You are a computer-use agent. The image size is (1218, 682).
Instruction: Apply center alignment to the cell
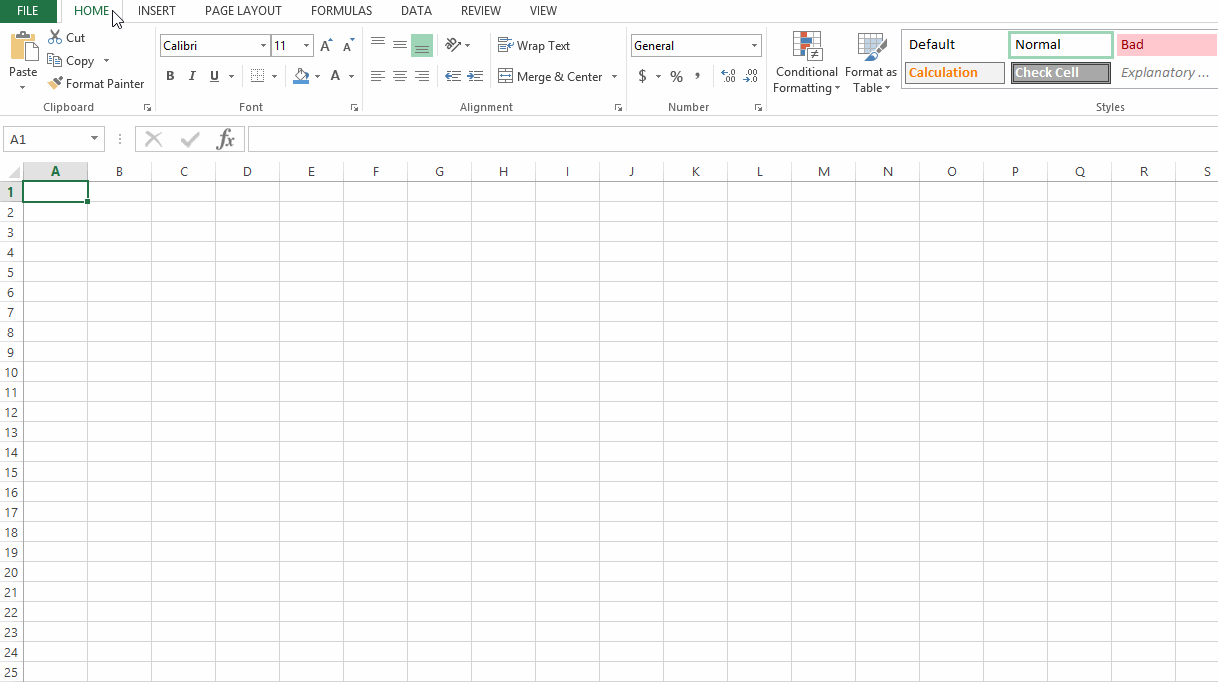399,76
